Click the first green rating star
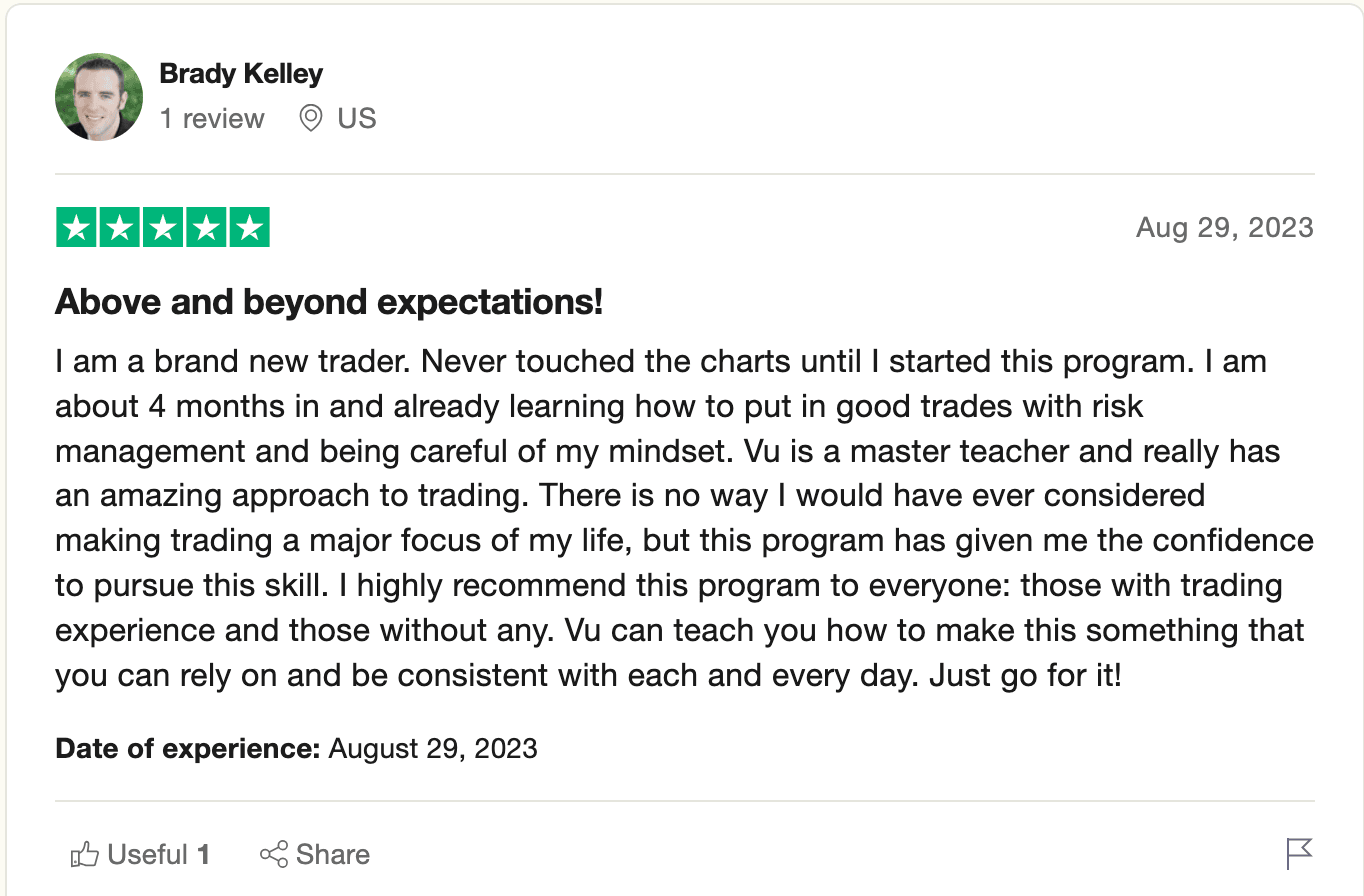Viewport: 1364px width, 896px height. tap(76, 227)
